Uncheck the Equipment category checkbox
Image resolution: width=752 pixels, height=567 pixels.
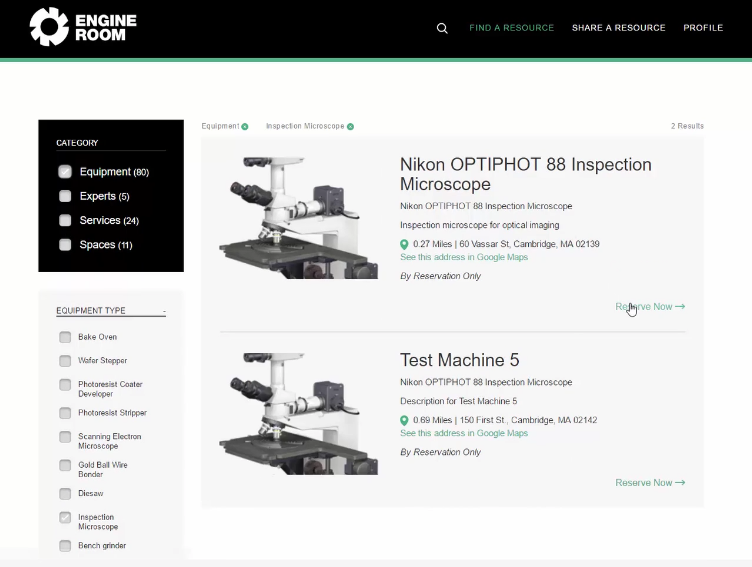65,172
